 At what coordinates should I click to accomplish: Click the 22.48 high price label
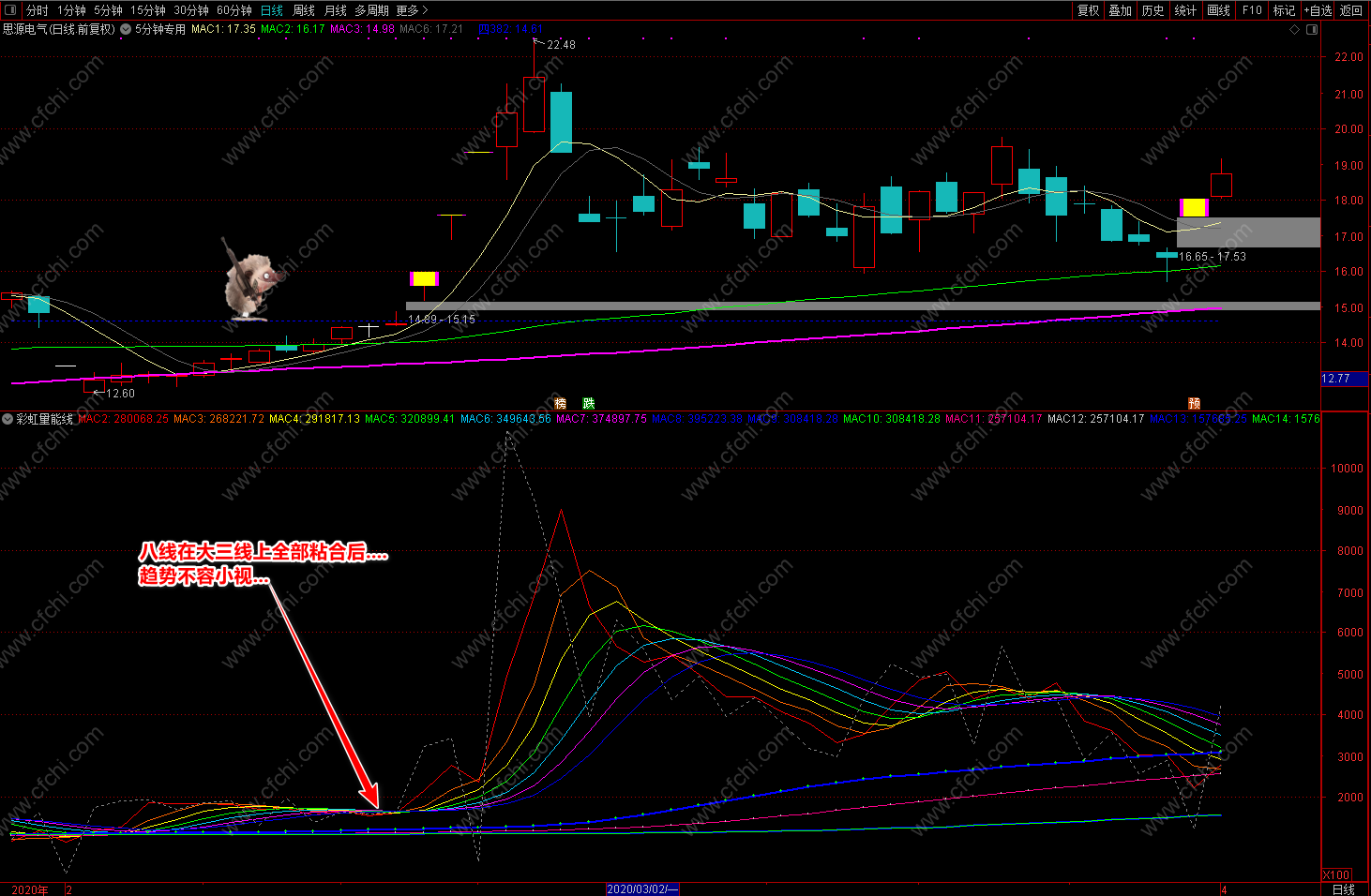tap(561, 44)
